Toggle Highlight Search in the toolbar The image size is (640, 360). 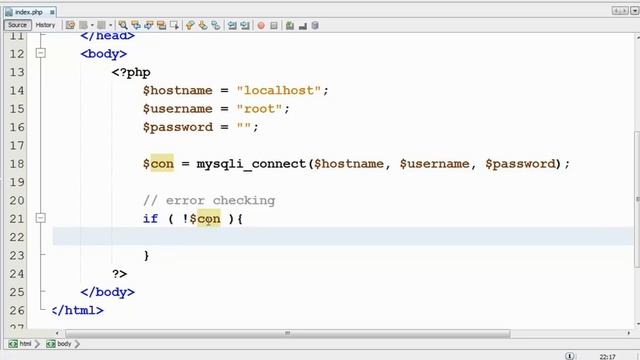162,25
